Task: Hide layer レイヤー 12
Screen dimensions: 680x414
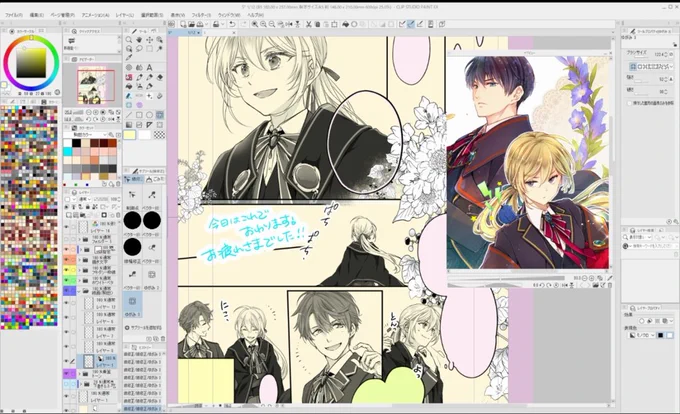Action: [66, 302]
